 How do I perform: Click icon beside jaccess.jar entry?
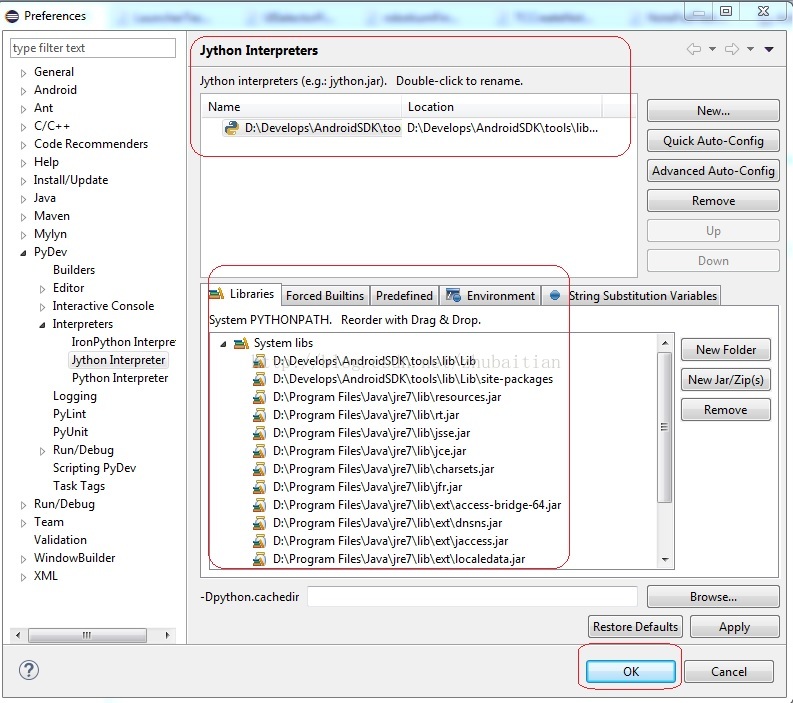pos(259,541)
